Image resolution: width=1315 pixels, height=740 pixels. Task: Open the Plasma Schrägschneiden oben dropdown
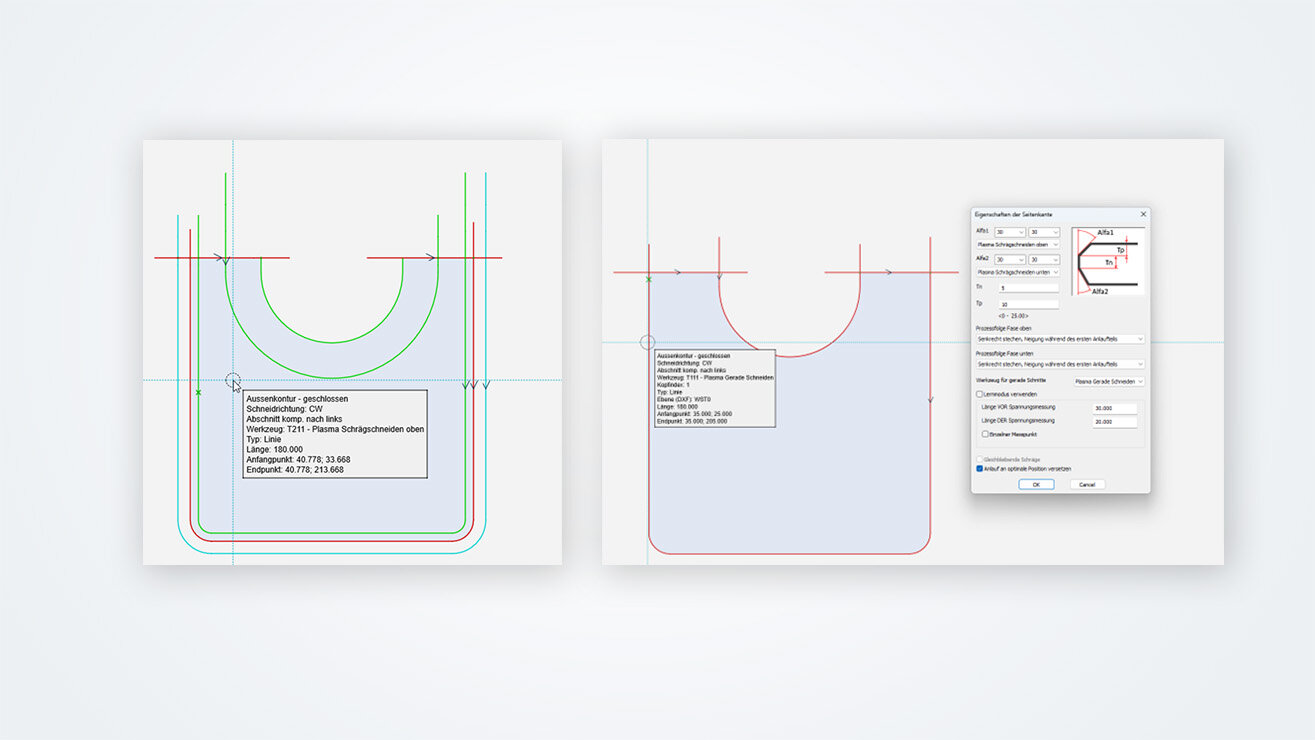tap(1018, 244)
